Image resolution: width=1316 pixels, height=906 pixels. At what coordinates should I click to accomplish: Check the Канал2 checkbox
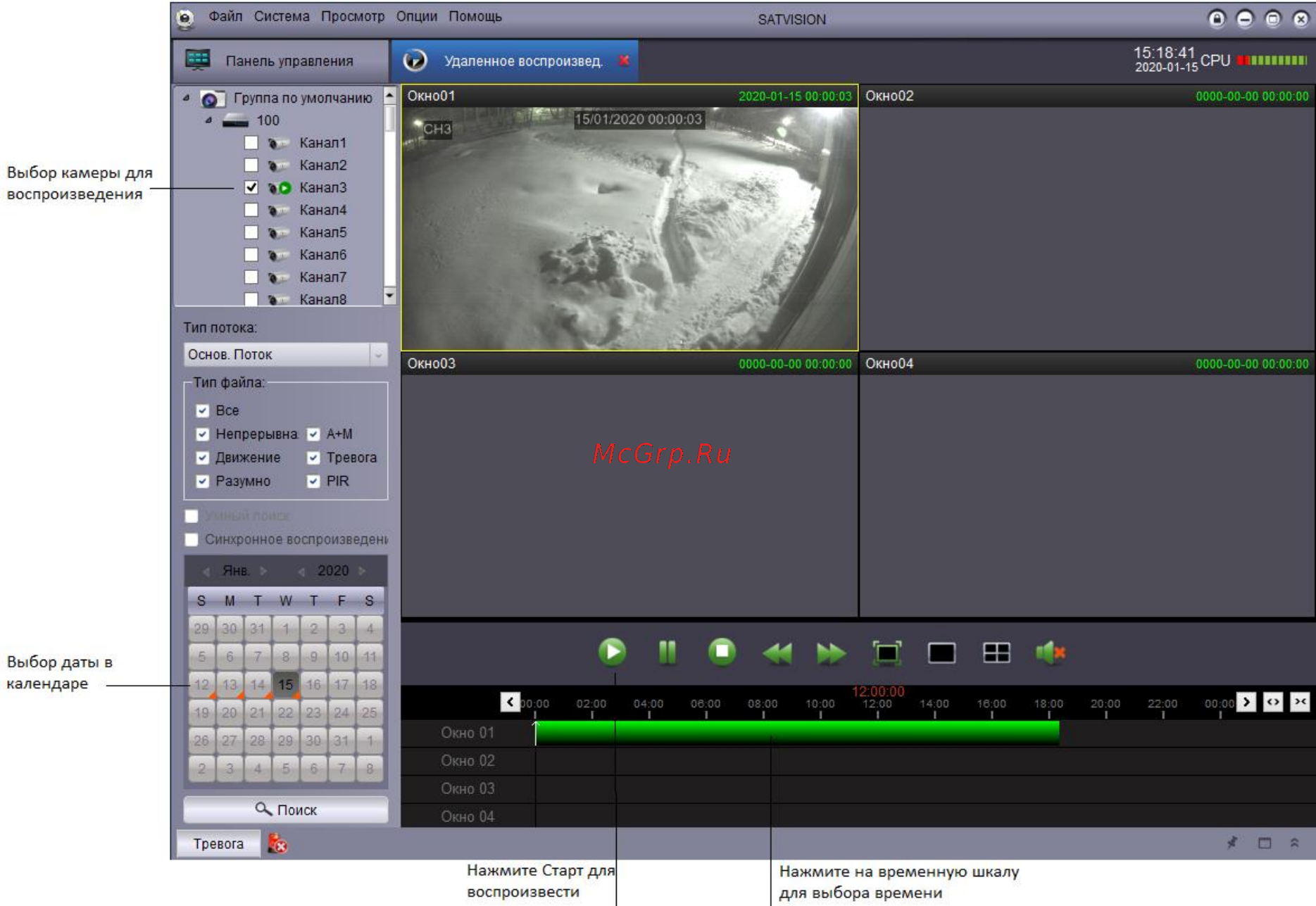[251, 165]
